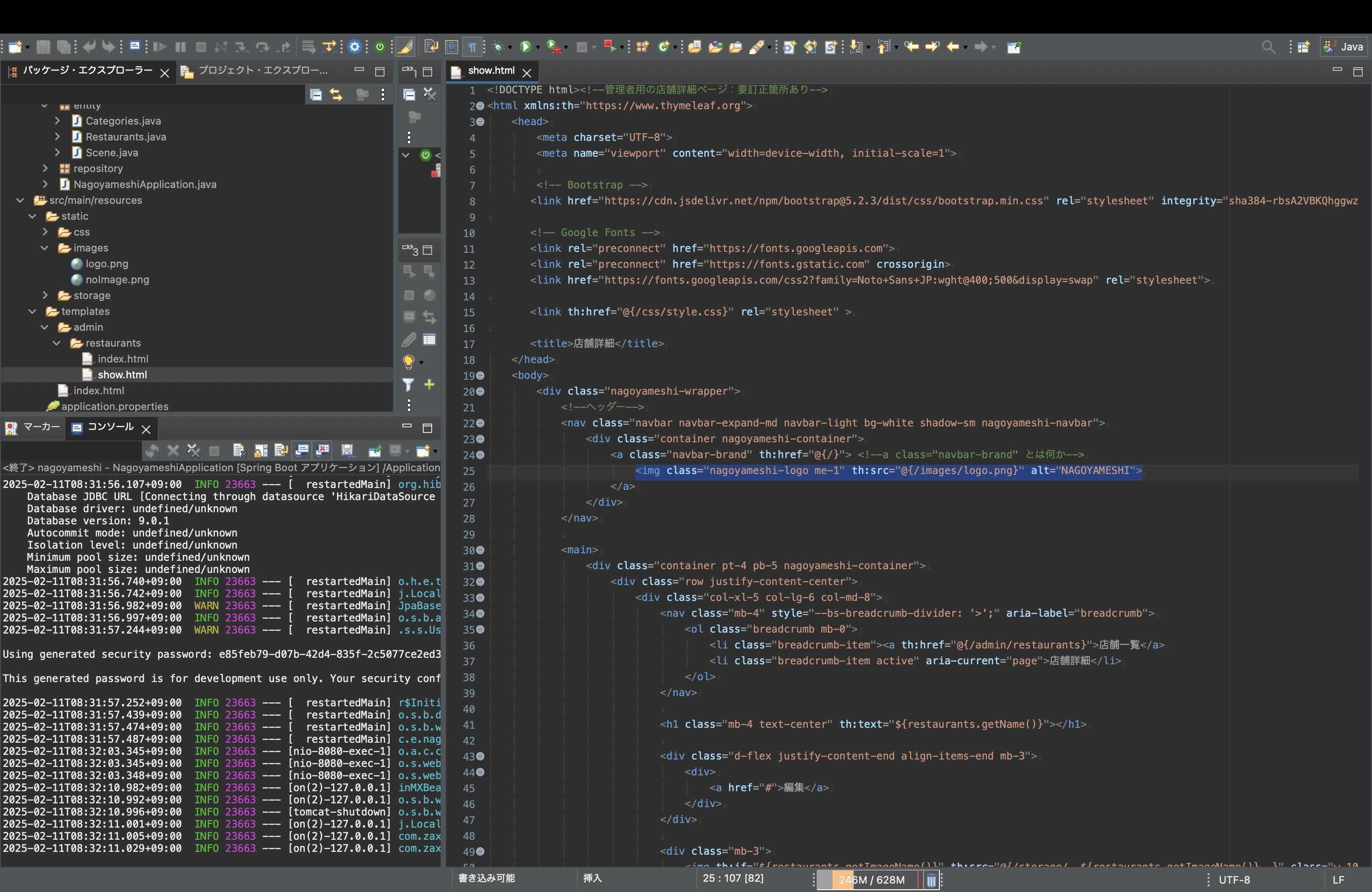This screenshot has height=892, width=1372.
Task: Click Remove All Terminated Launches double-X icon
Action: 194,450
